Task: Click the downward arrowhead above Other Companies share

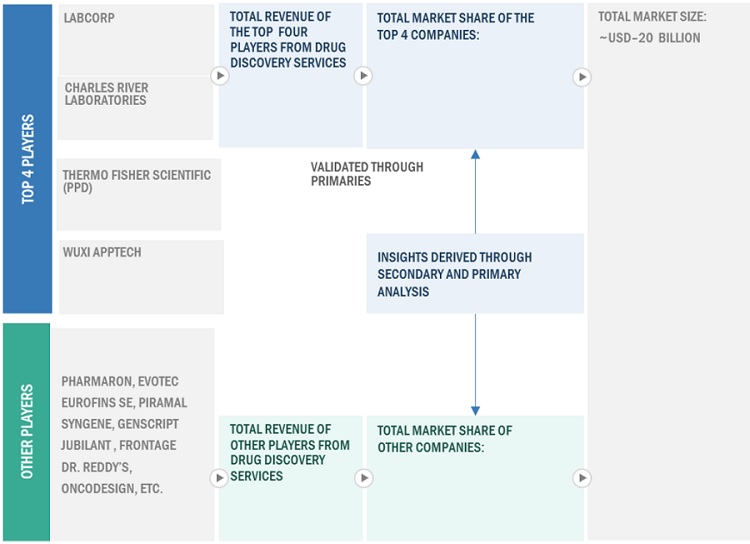Action: pos(475,410)
